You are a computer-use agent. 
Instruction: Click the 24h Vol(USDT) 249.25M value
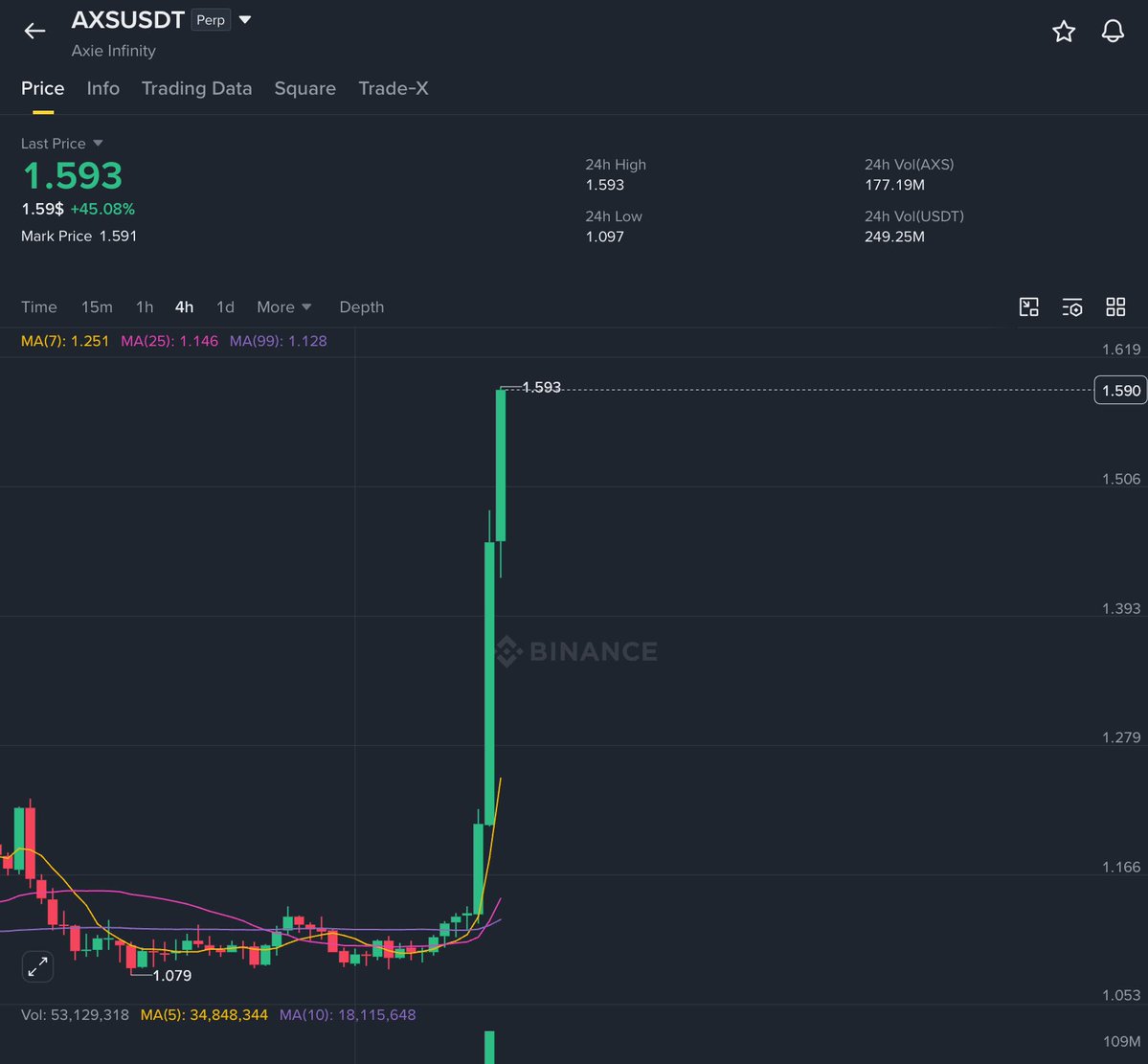tap(894, 237)
